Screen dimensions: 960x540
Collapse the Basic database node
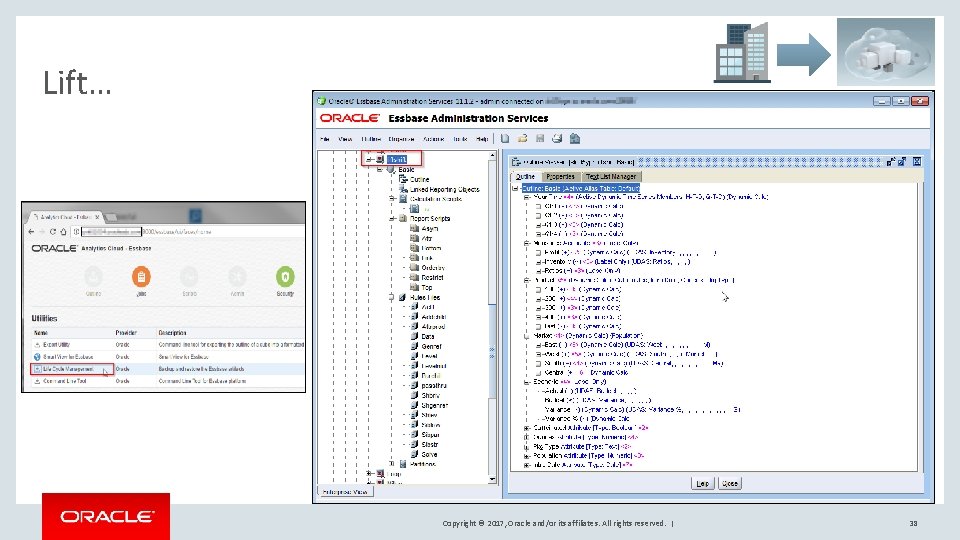[380, 170]
